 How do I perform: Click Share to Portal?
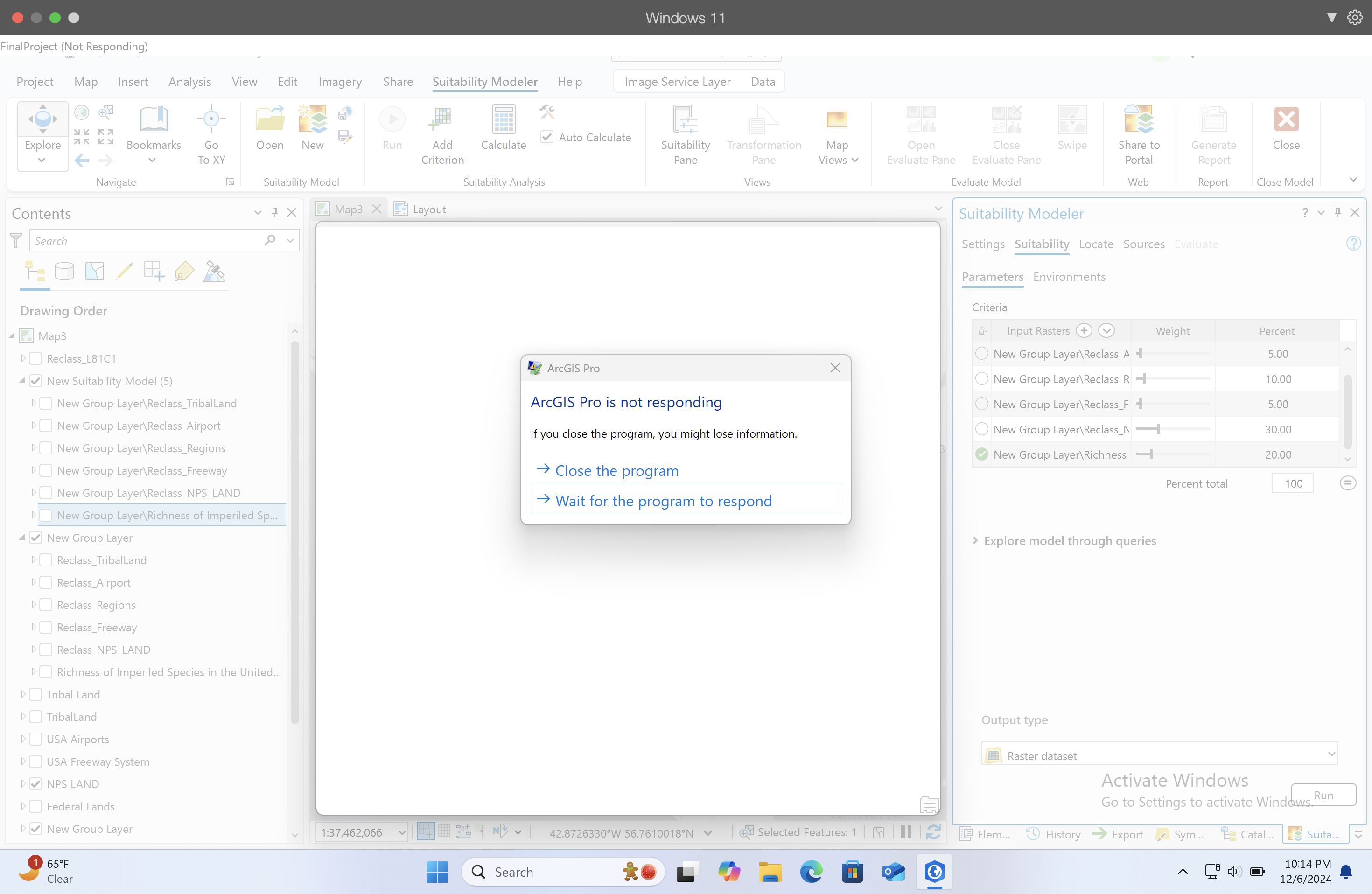tap(1139, 135)
